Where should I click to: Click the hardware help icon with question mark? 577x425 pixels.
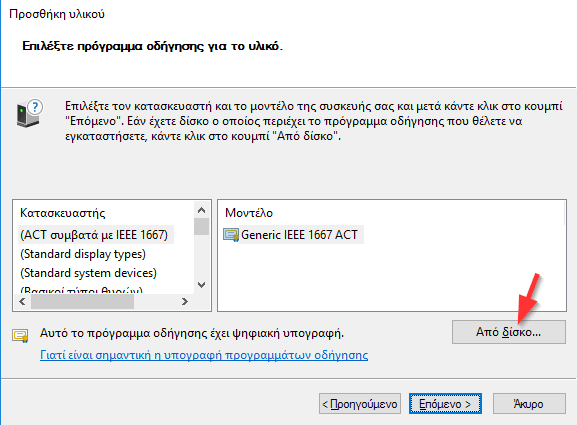[29, 113]
